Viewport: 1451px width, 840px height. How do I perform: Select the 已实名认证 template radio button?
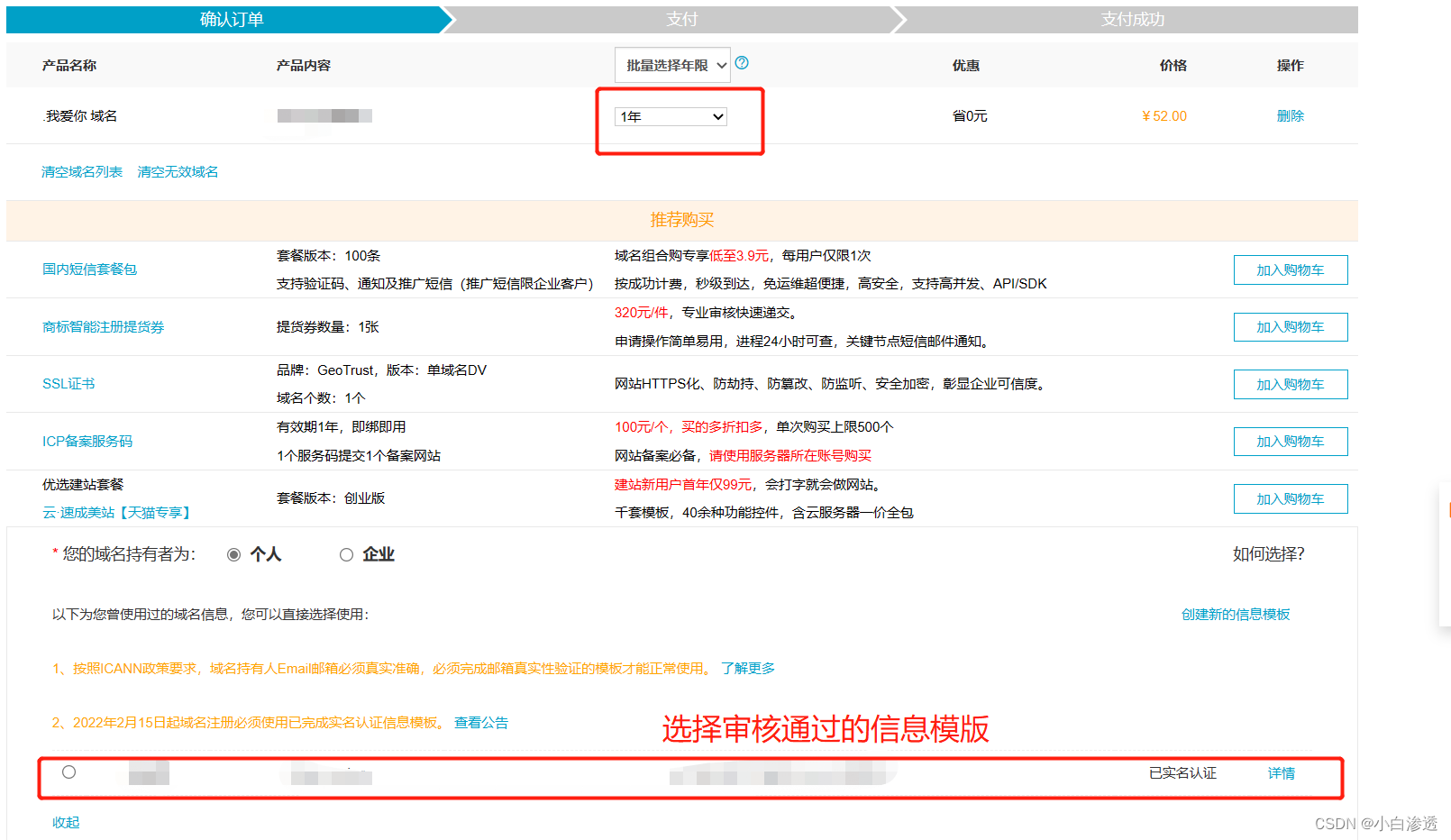[68, 772]
